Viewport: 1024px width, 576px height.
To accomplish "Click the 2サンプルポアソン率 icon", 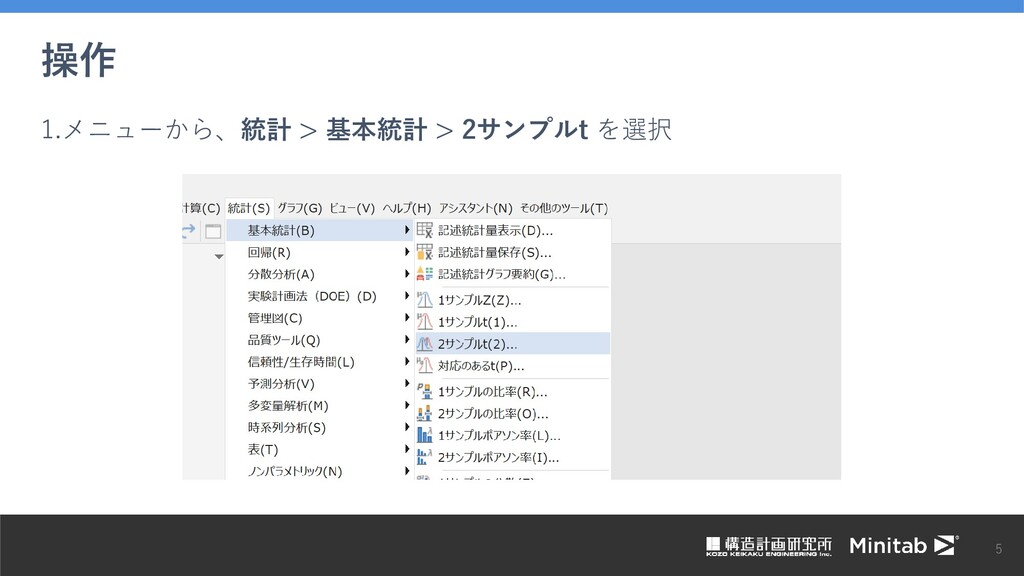I will click(x=424, y=457).
